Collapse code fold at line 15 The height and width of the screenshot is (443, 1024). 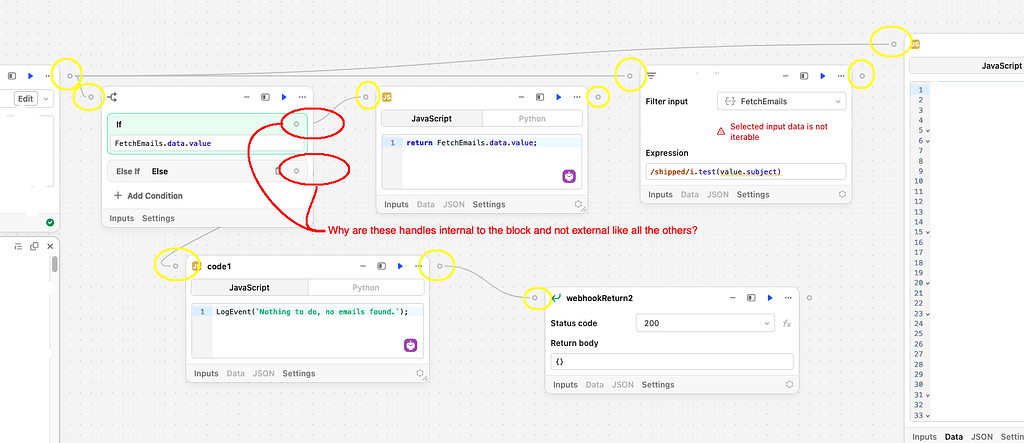(927, 232)
